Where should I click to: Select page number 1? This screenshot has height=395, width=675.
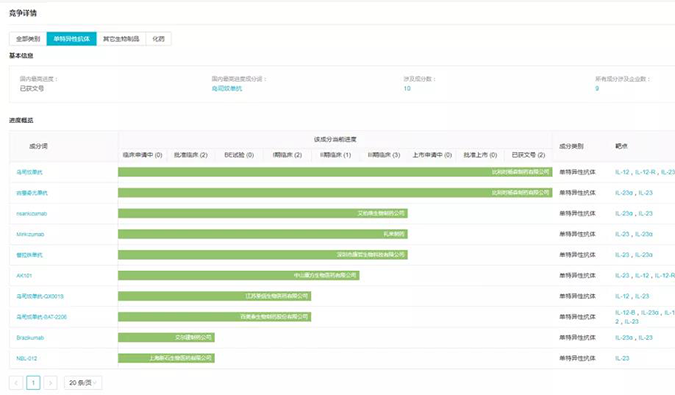(33, 383)
